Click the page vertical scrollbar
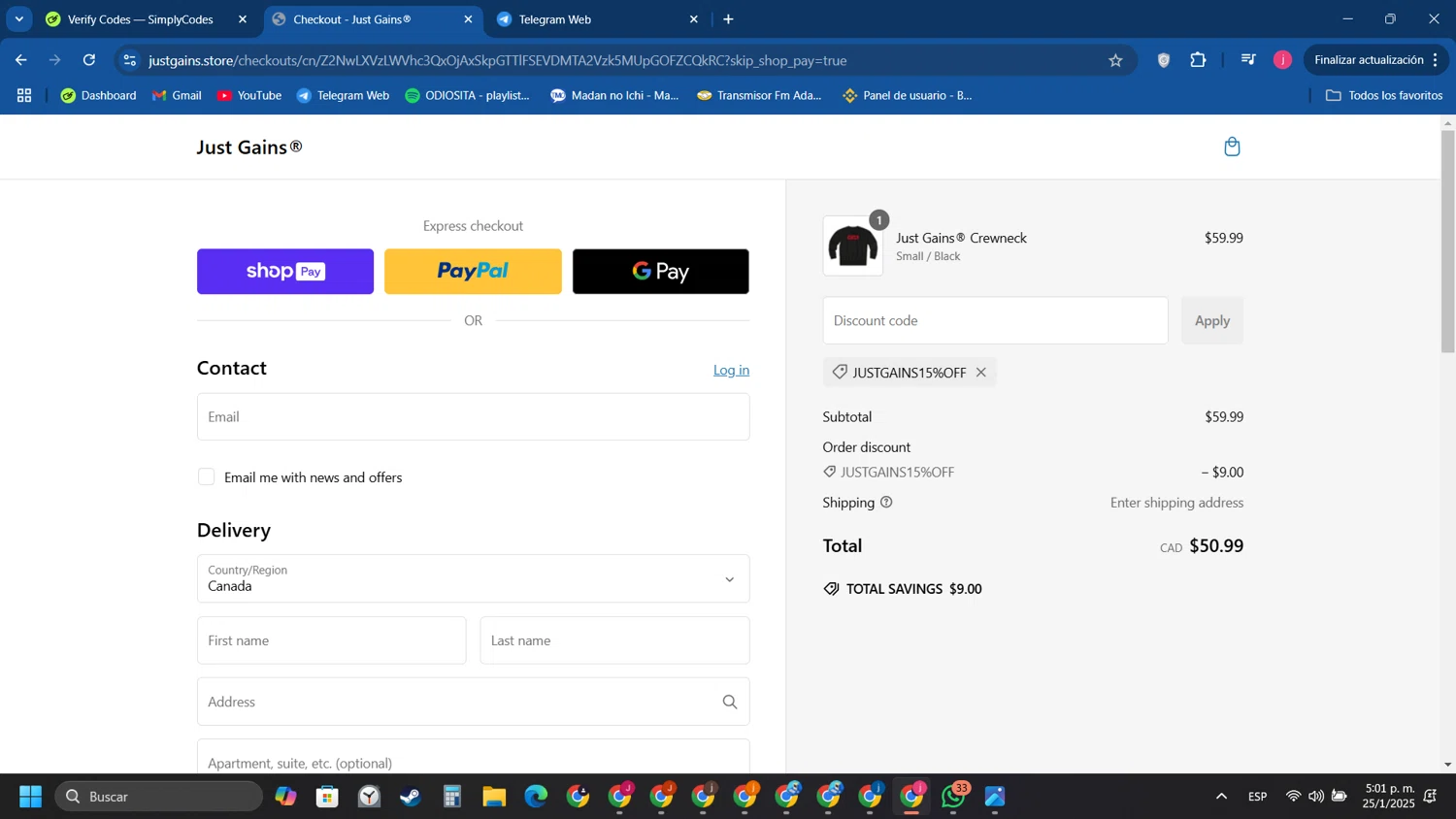This screenshot has height=819, width=1456. click(1447, 241)
